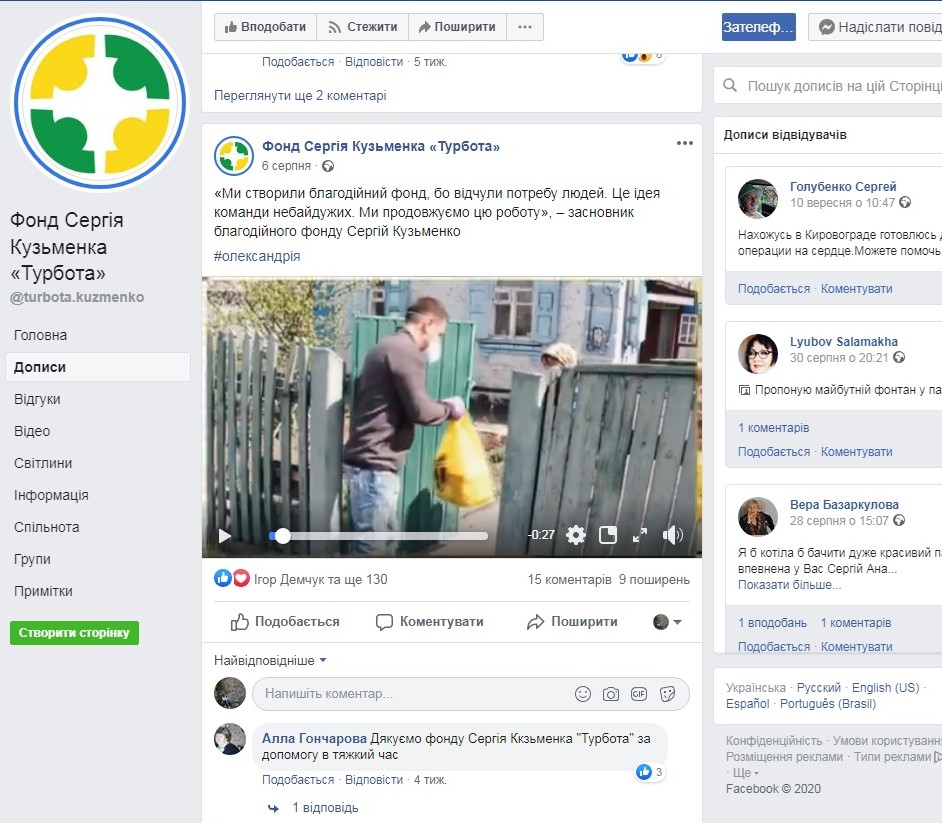Screen dimensions: 942x823
Task: Open the Інформація sidebar tab
Action: click(51, 496)
